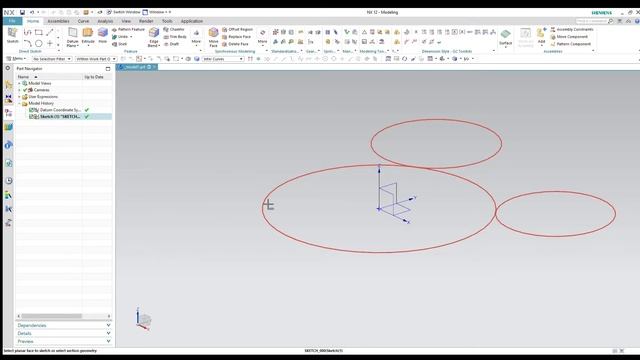Start a new Sketch from the ribbon
This screenshot has width=640, height=360.
coord(13,35)
